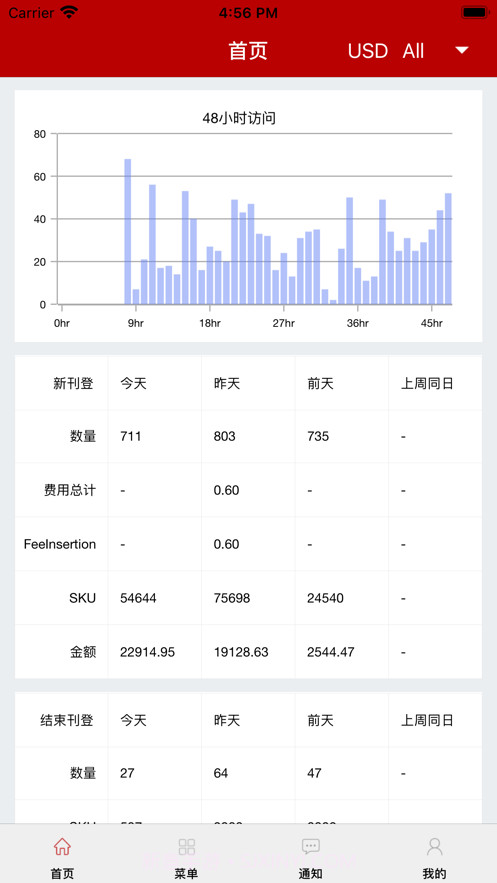Tap the 结束刊登 table header

click(x=66, y=720)
